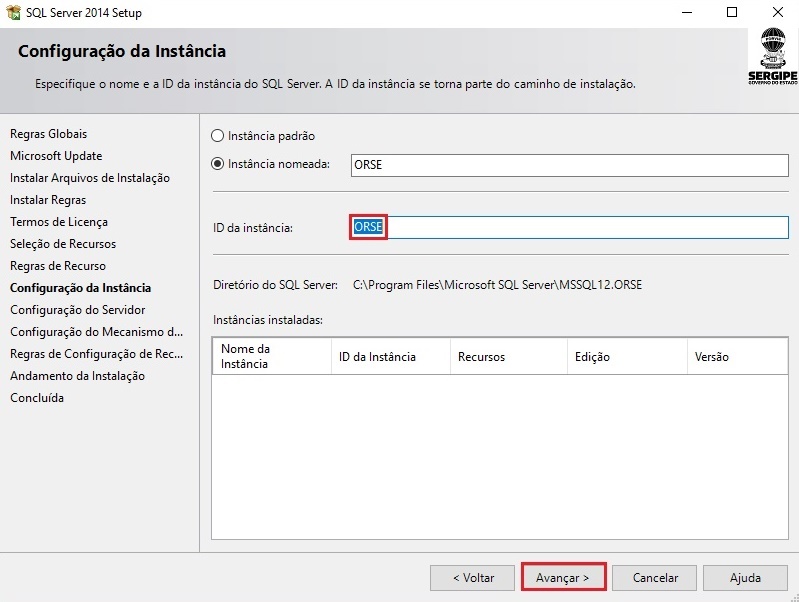Select the Instância nomeada radio button
Viewport: 799px width, 602px height.
218,164
